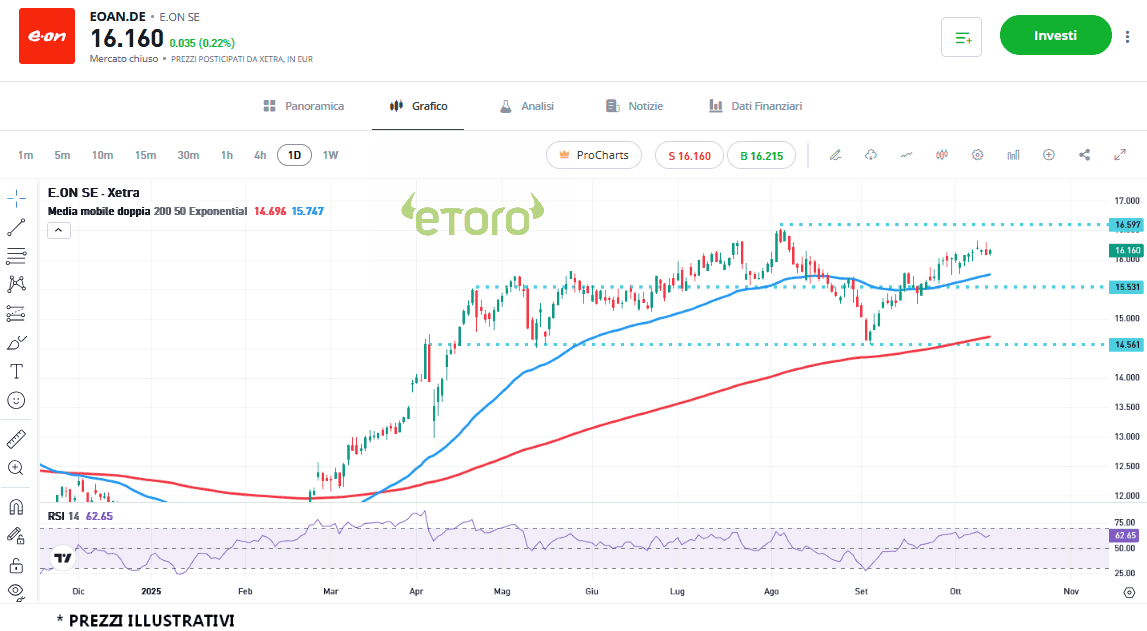
Task: Open the three-dot more options menu
Action: 1128,37
